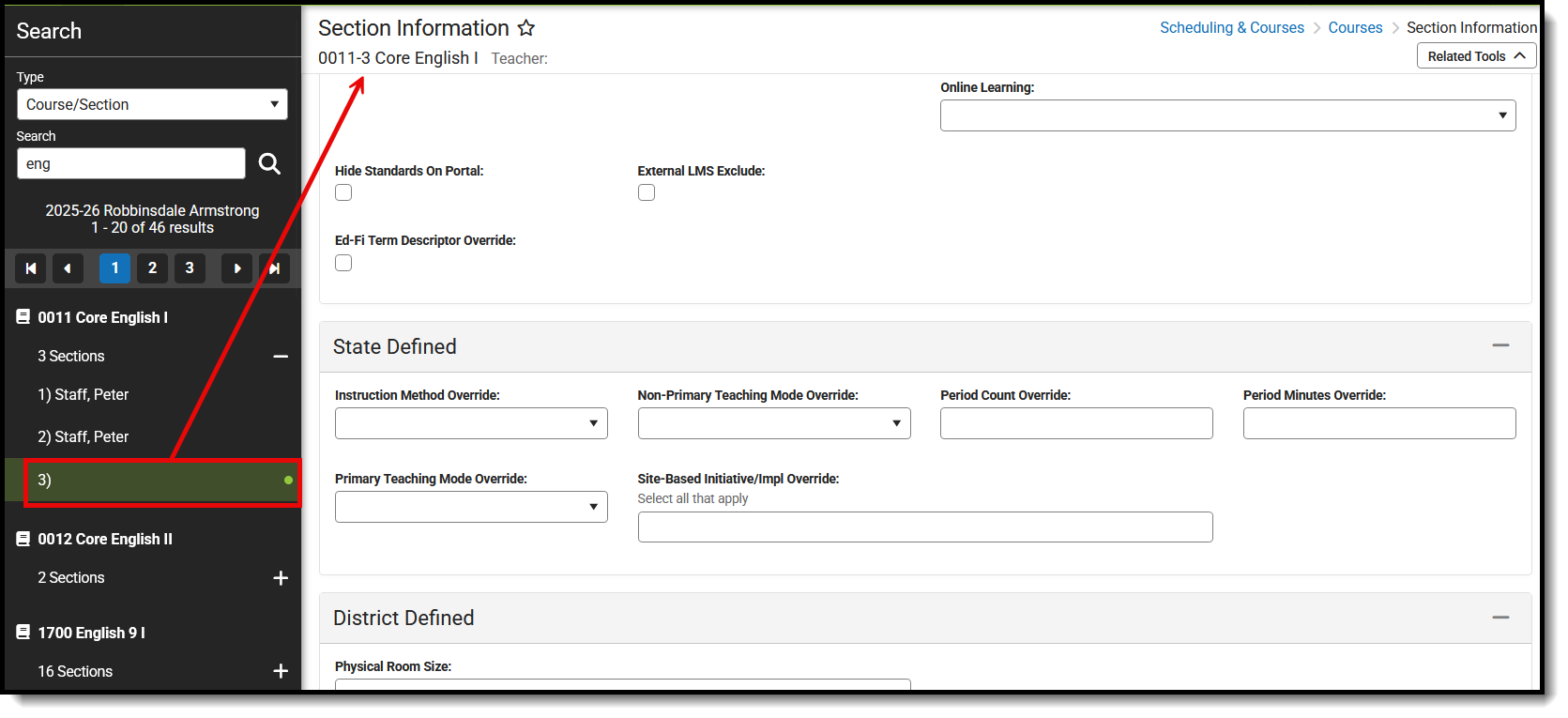
Task: Click the Physical Room Size field
Action: (623, 685)
